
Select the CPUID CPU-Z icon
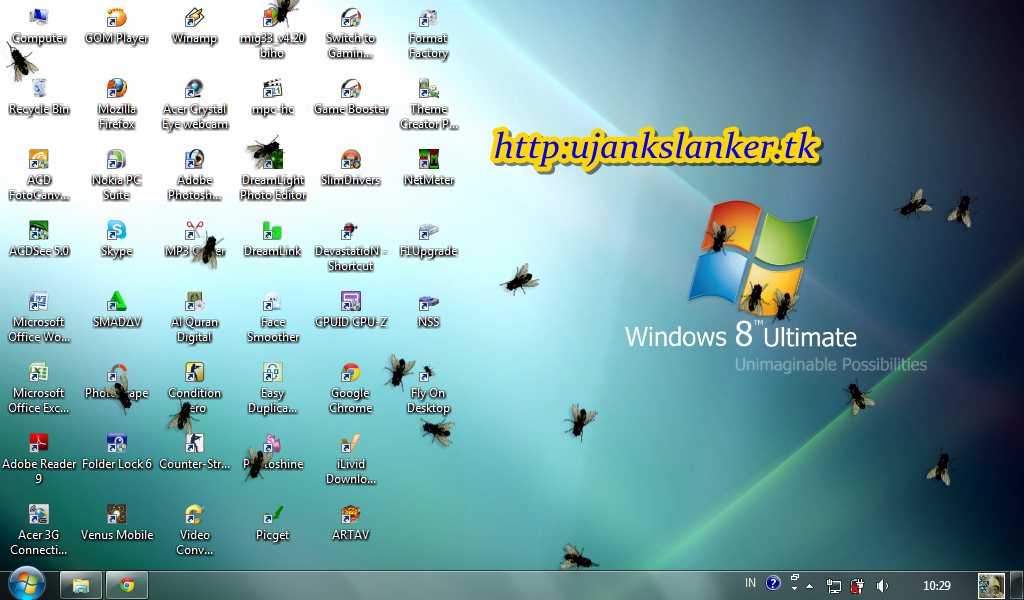[351, 309]
